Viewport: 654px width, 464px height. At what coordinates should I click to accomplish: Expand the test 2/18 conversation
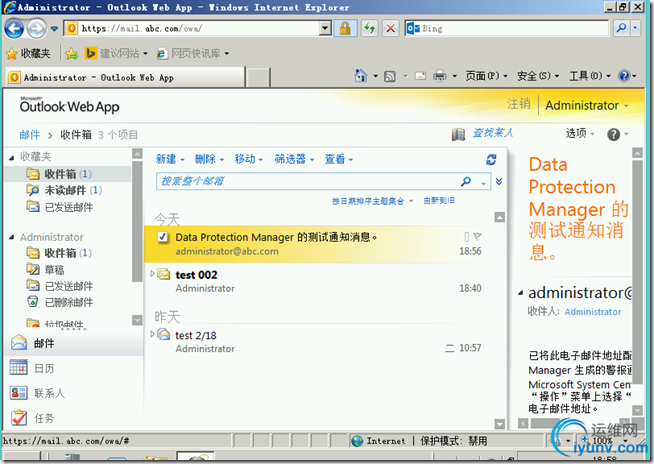point(152,334)
